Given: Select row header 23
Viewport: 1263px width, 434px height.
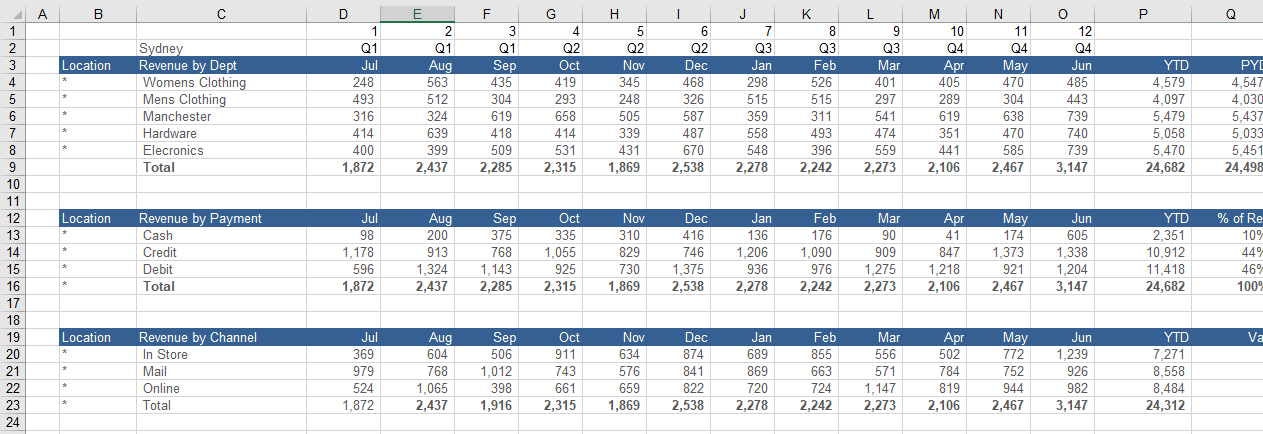Looking at the screenshot, I should 12,405.
